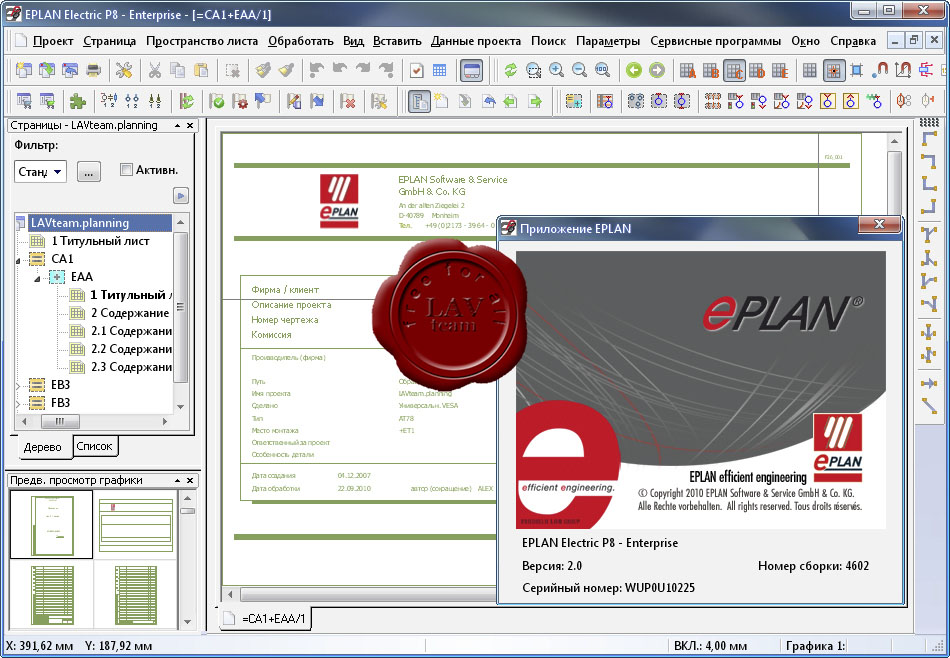Close the graphics preview panel

[x=190, y=480]
